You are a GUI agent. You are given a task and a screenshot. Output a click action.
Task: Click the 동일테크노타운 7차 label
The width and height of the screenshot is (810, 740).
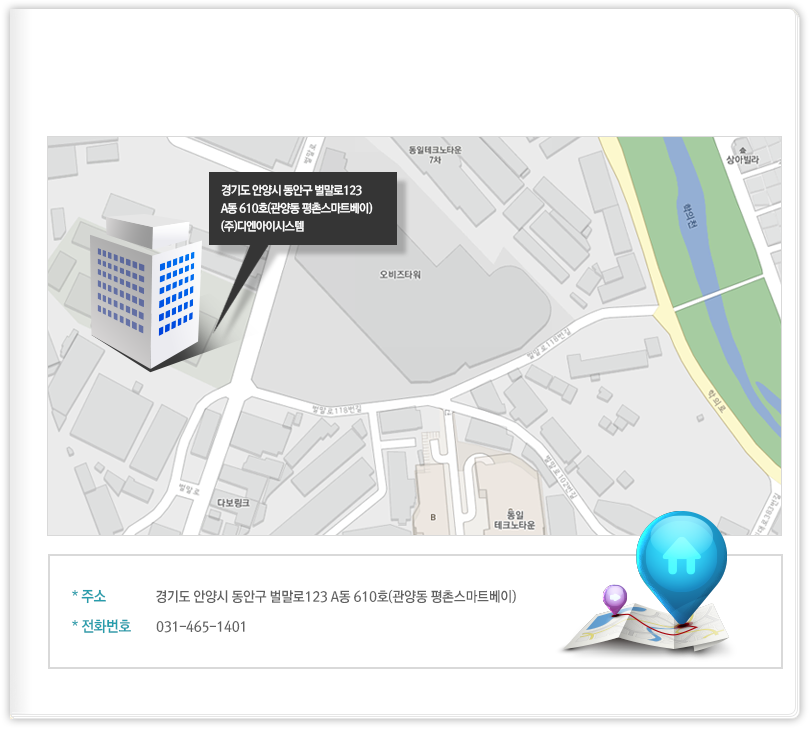point(434,154)
